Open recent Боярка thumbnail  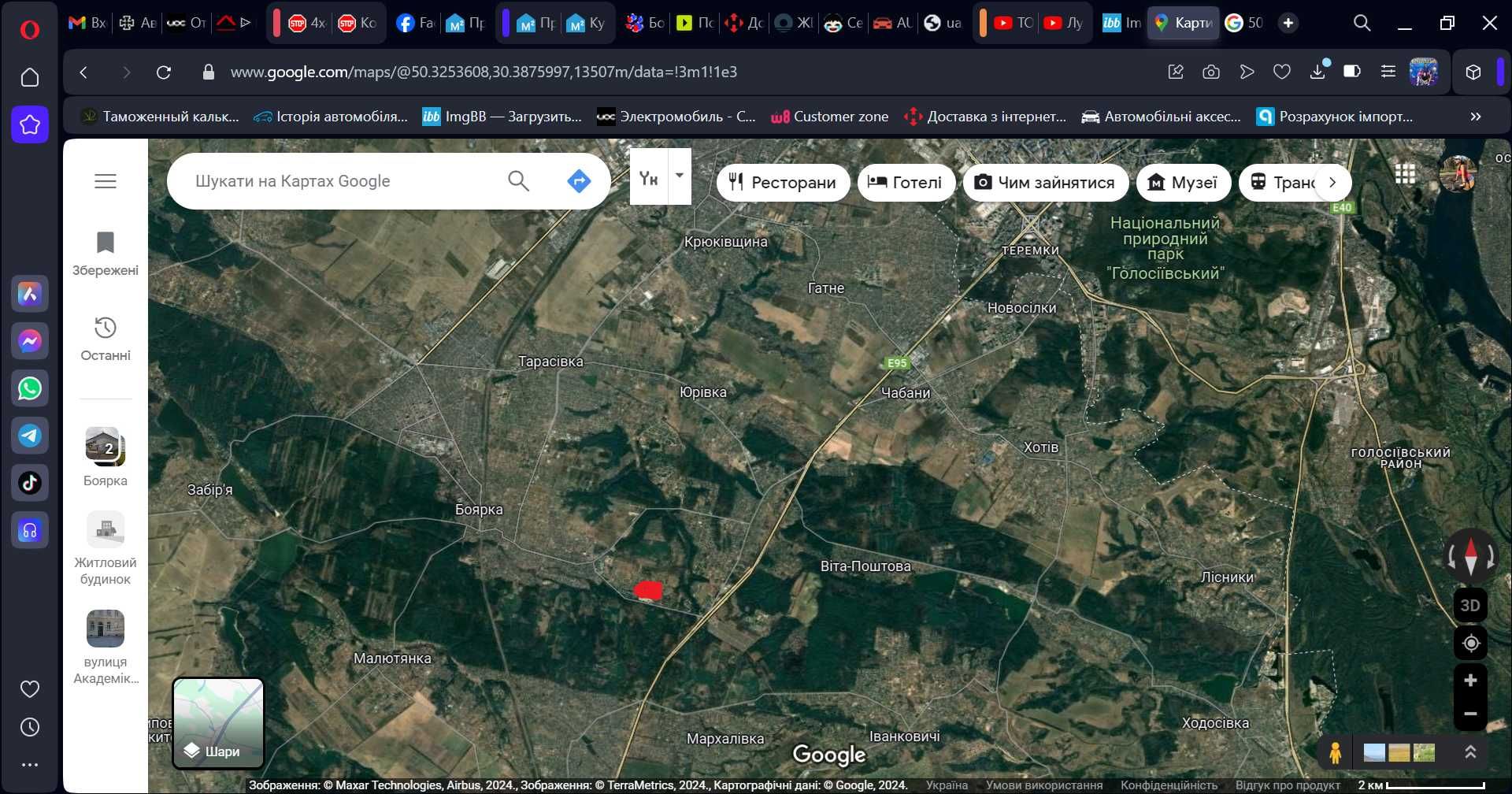(106, 457)
